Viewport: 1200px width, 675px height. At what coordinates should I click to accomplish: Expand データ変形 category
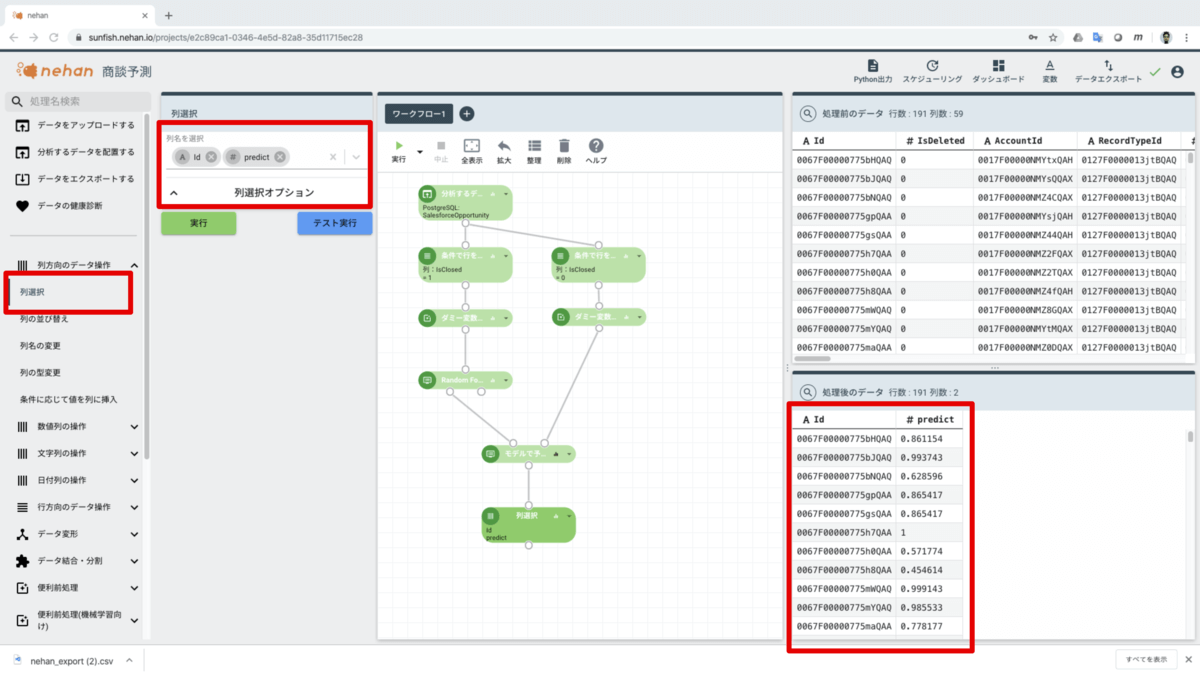[x=134, y=534]
